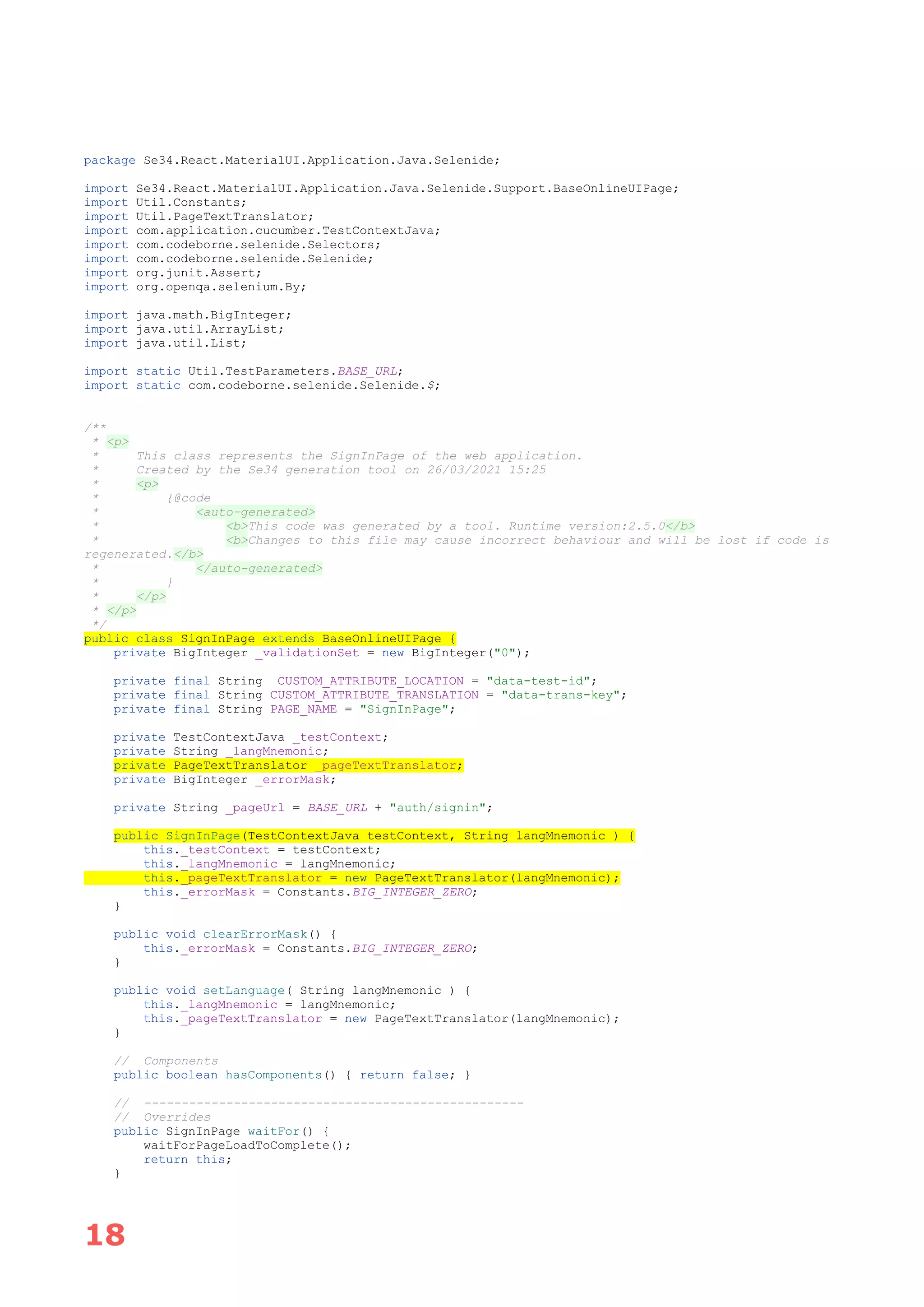Click the red page number 18
Image resolution: width=924 pixels, height=1307 pixels.
click(105, 1235)
